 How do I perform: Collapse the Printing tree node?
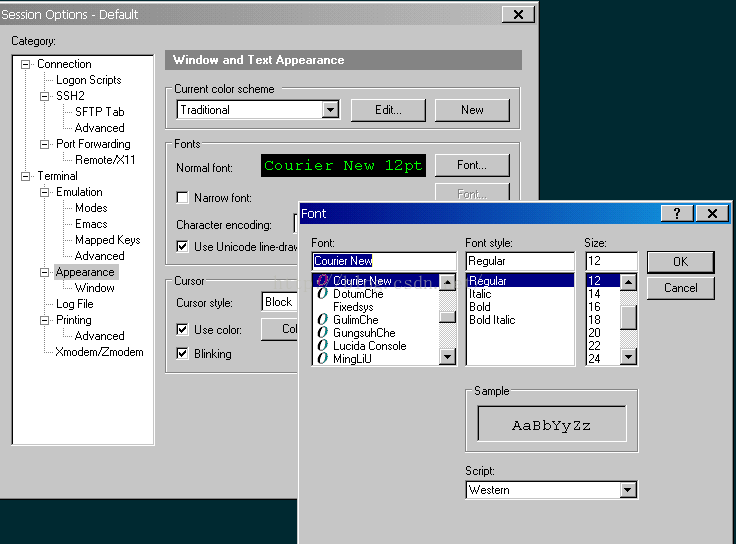click(x=45, y=320)
